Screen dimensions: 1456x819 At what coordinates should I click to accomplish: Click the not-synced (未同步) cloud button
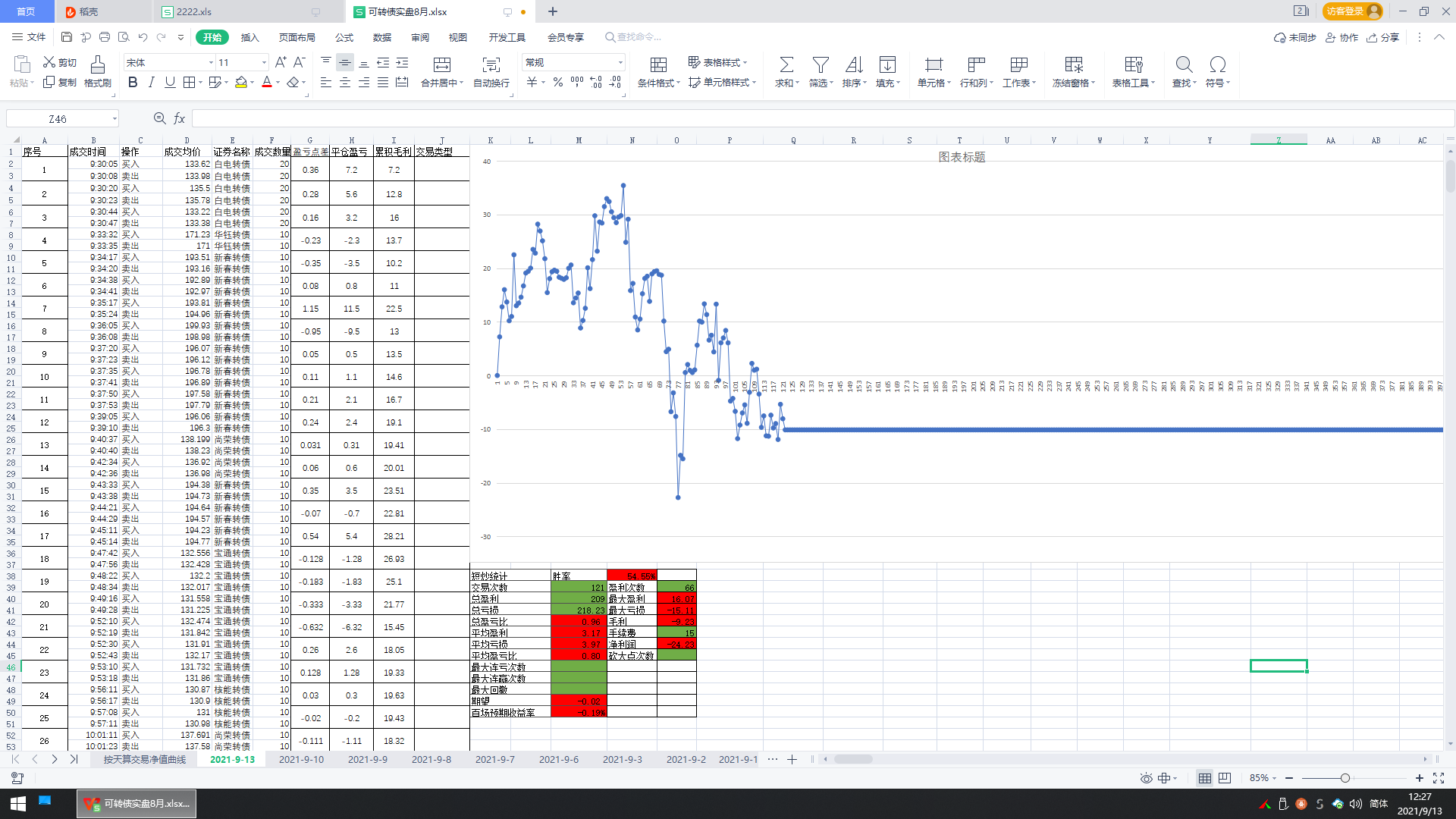click(x=1295, y=37)
